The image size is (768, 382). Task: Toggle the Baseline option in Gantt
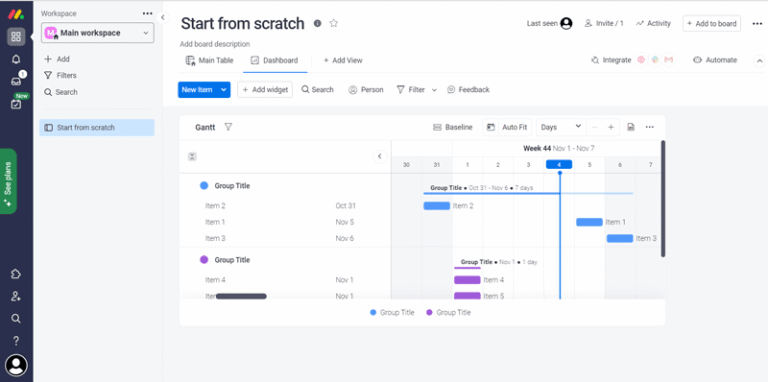tap(453, 127)
